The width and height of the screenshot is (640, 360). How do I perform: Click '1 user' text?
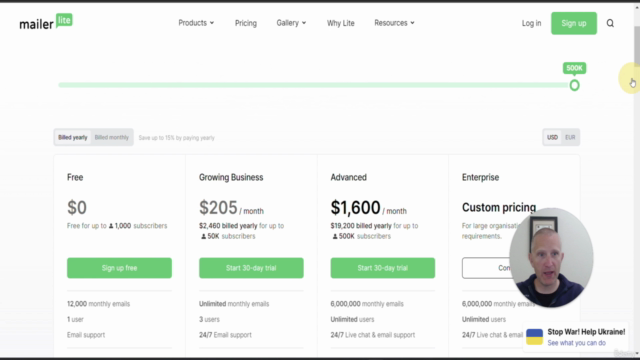(75, 319)
